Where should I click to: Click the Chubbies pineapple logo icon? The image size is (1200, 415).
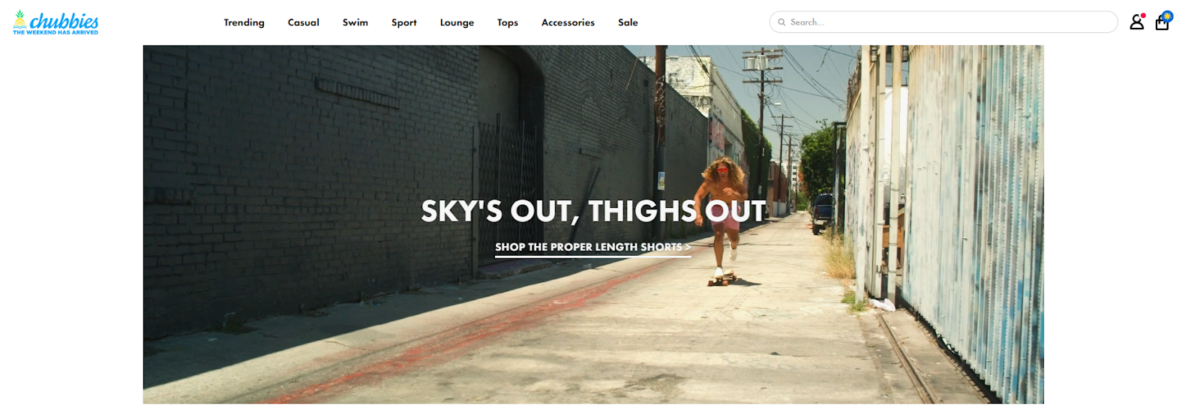click(19, 18)
